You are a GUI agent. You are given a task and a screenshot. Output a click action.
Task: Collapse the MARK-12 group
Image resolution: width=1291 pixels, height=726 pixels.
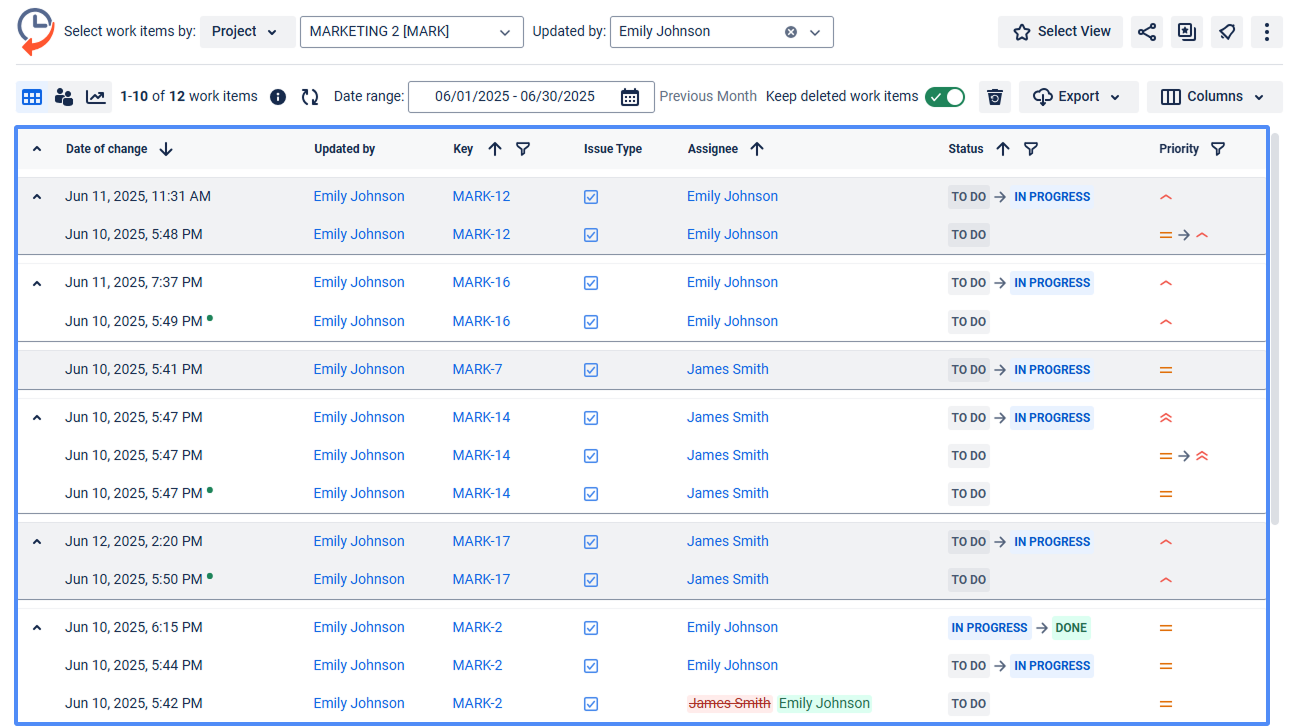click(x=37, y=197)
